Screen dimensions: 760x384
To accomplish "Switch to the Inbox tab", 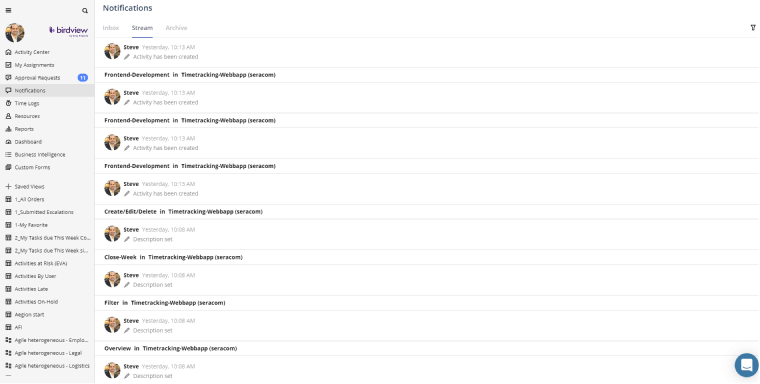I will [111, 28].
